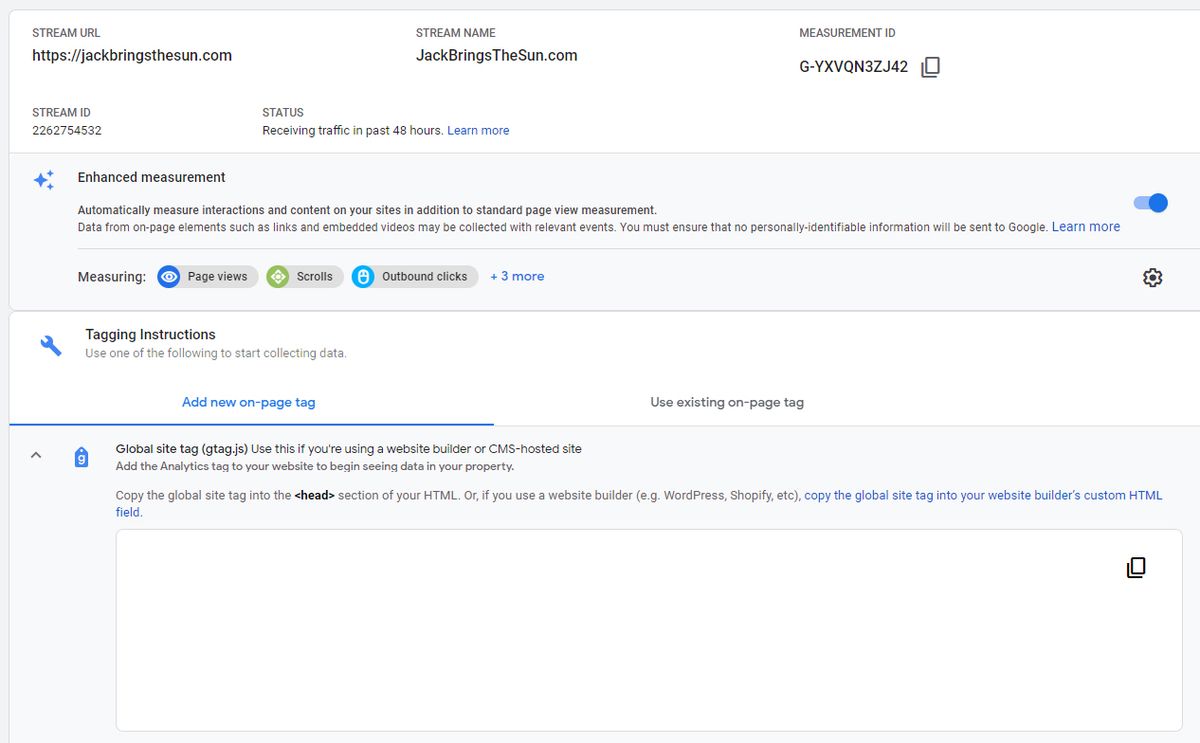Viewport: 1200px width, 743px height.
Task: Click the Page views eye icon
Action: (169, 277)
